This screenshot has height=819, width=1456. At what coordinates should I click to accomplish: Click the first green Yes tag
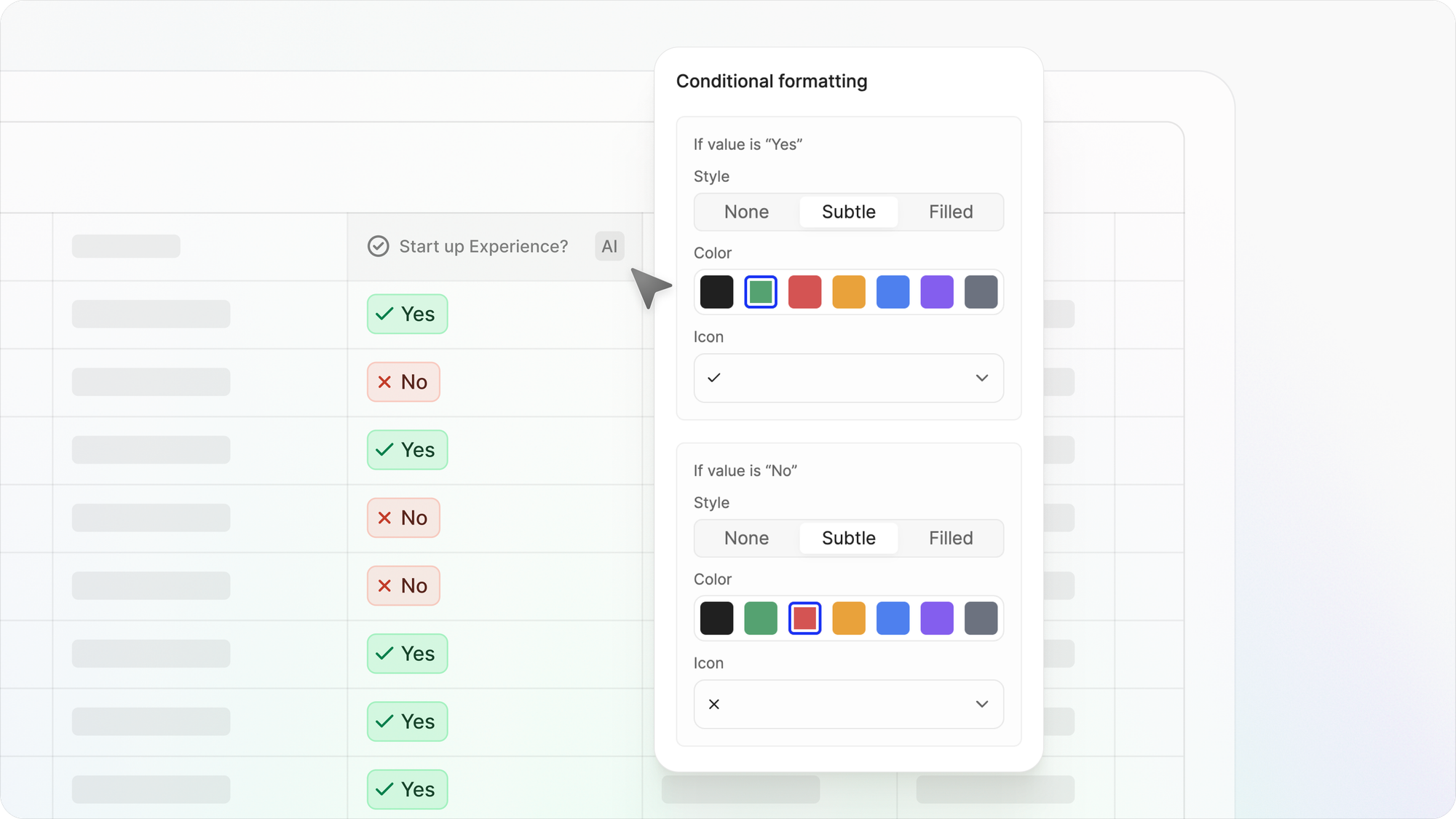[x=407, y=314]
